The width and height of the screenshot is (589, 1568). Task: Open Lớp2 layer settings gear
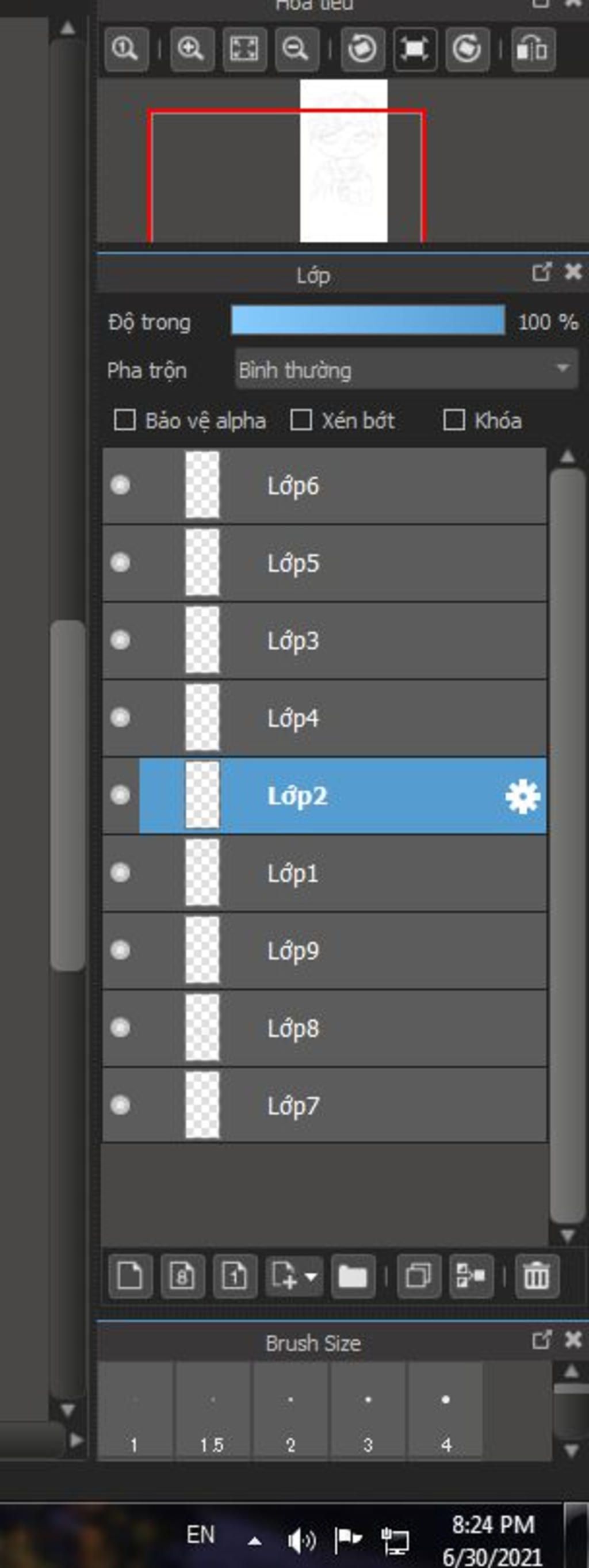[523, 796]
